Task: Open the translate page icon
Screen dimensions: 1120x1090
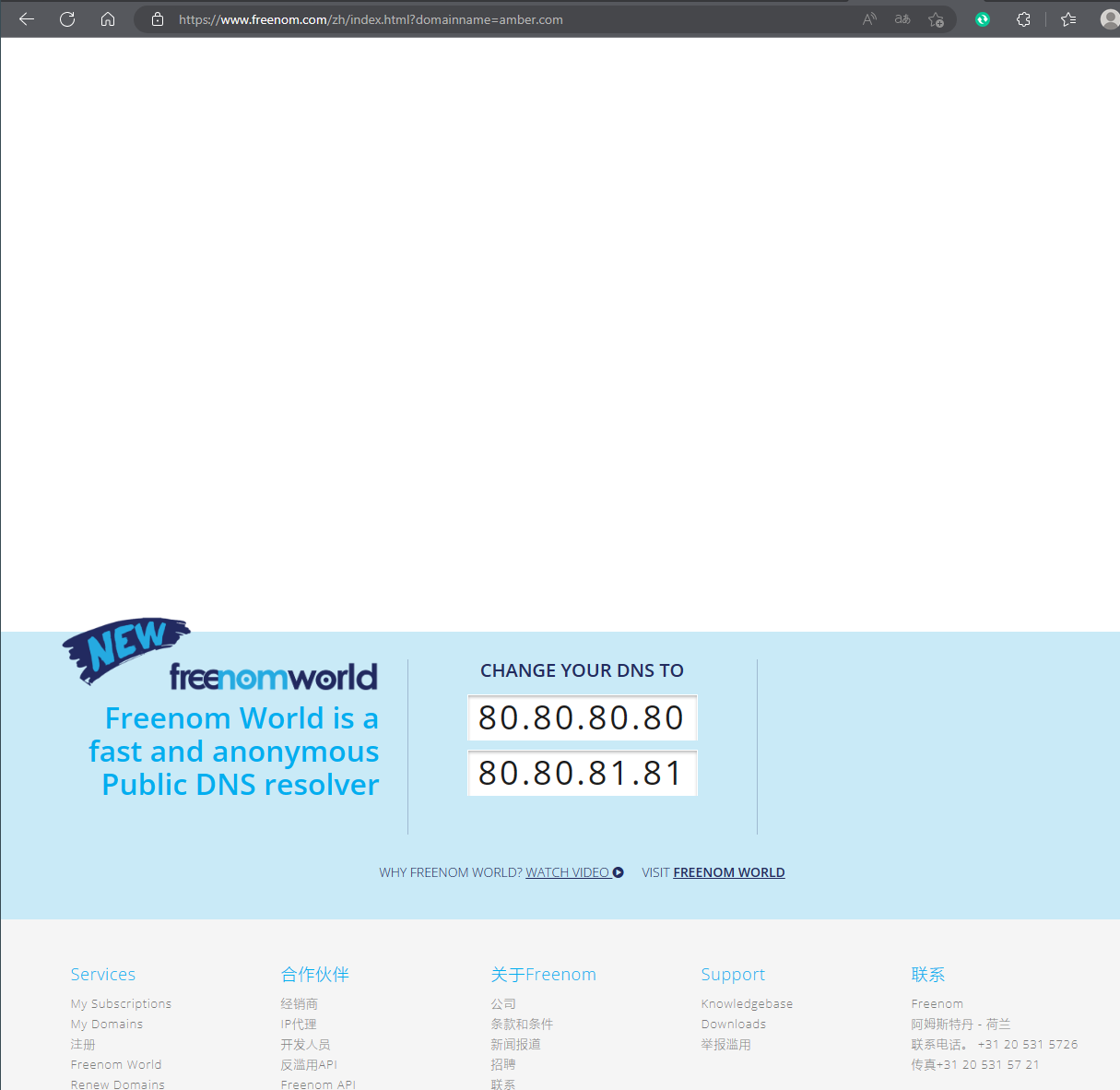Action: [x=902, y=19]
